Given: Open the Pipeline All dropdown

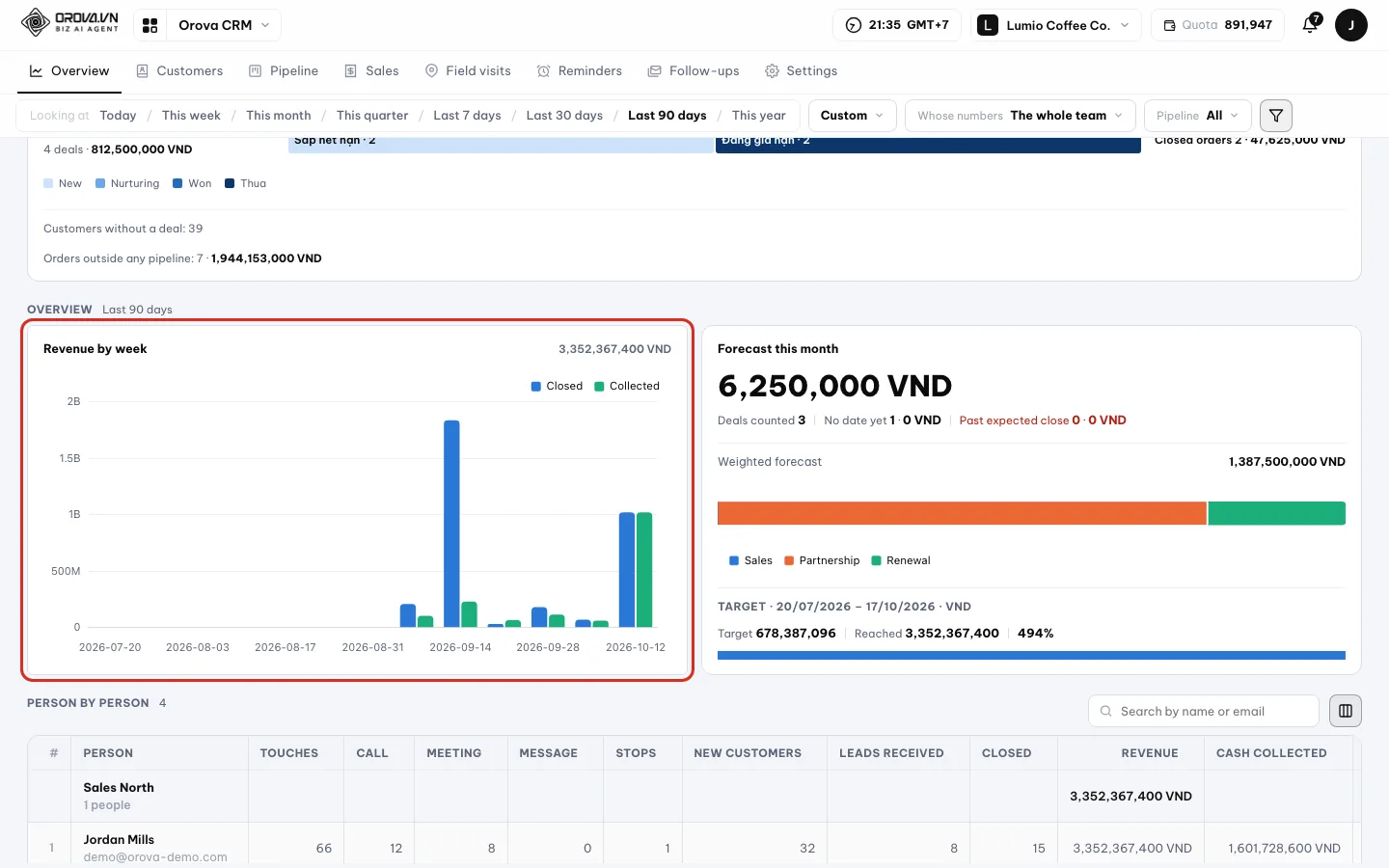Looking at the screenshot, I should point(1197,116).
